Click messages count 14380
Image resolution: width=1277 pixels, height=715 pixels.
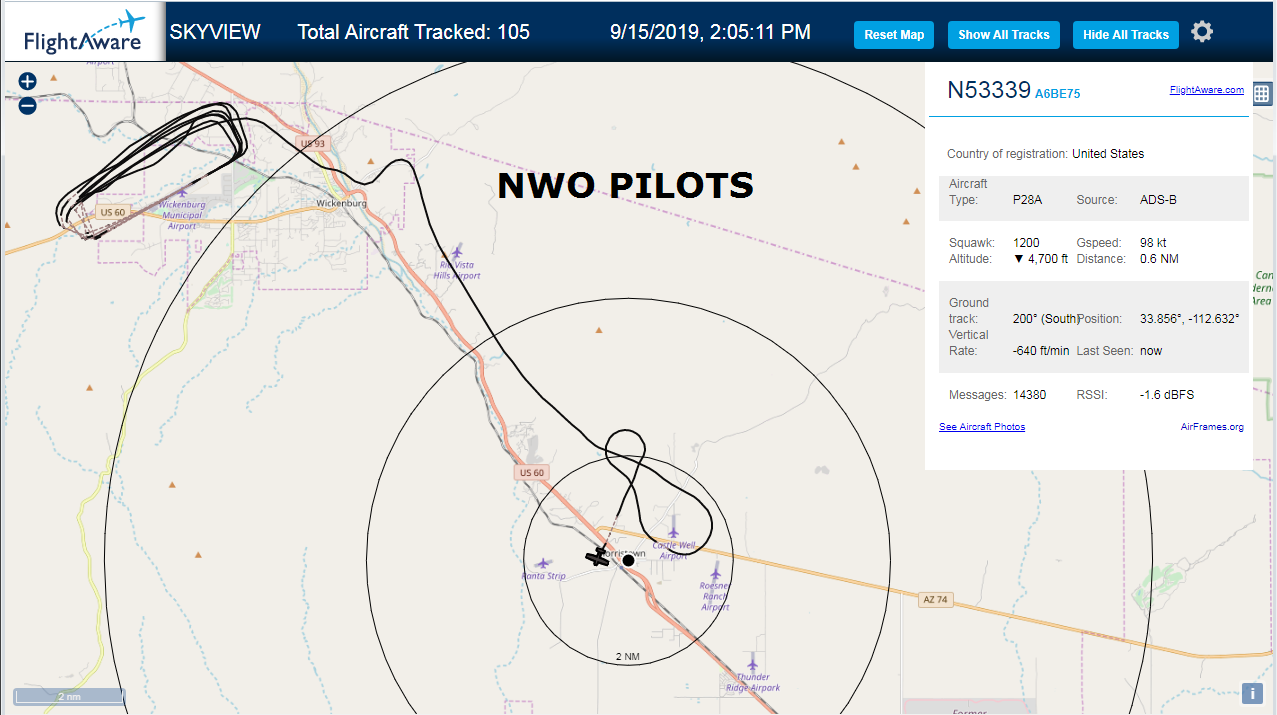pyautogui.click(x=1029, y=395)
